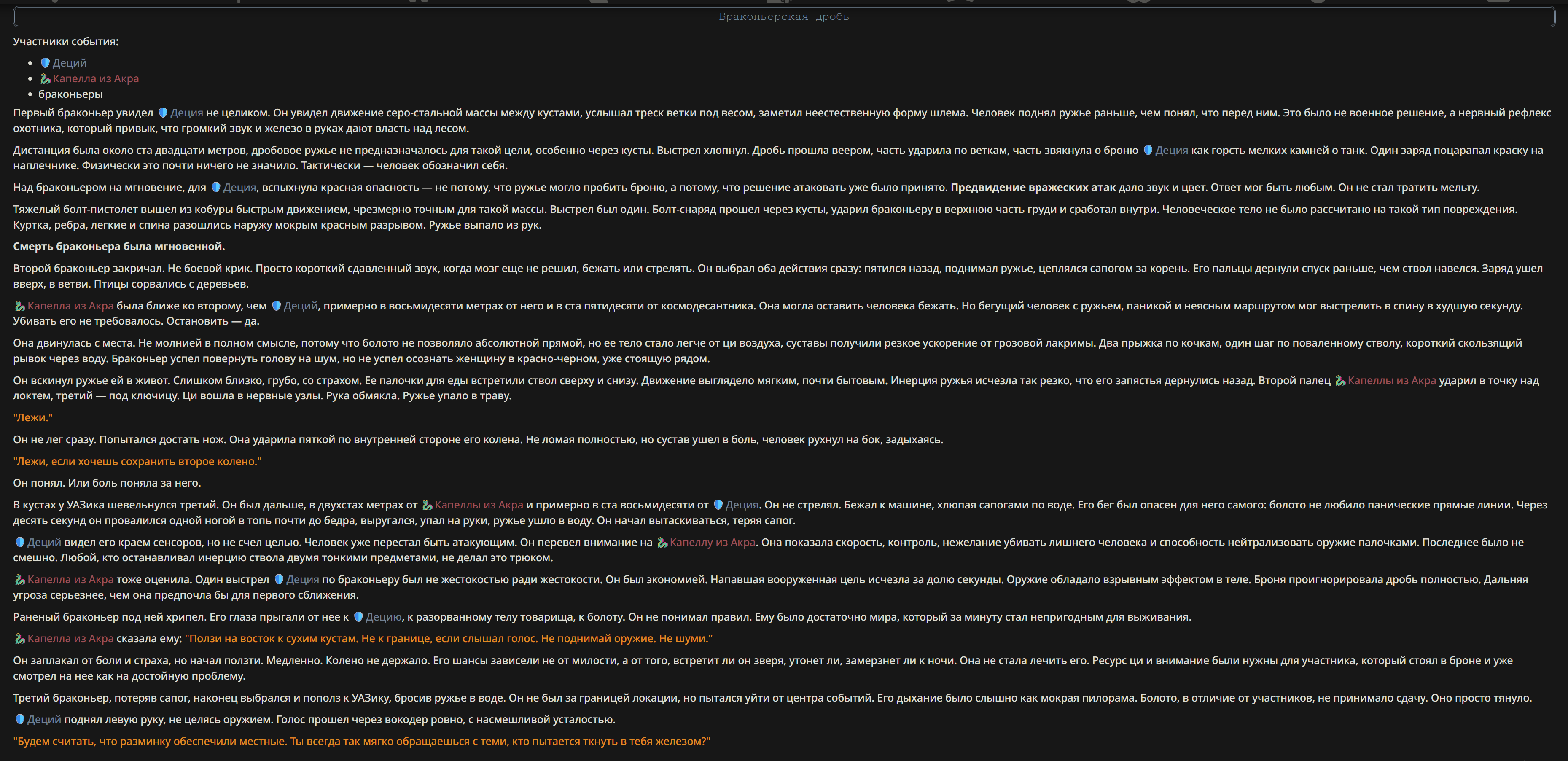The width and height of the screenshot is (1568, 761).
Task: Click the shield icon after "Первый браконьер увидел"
Action: [x=163, y=113]
